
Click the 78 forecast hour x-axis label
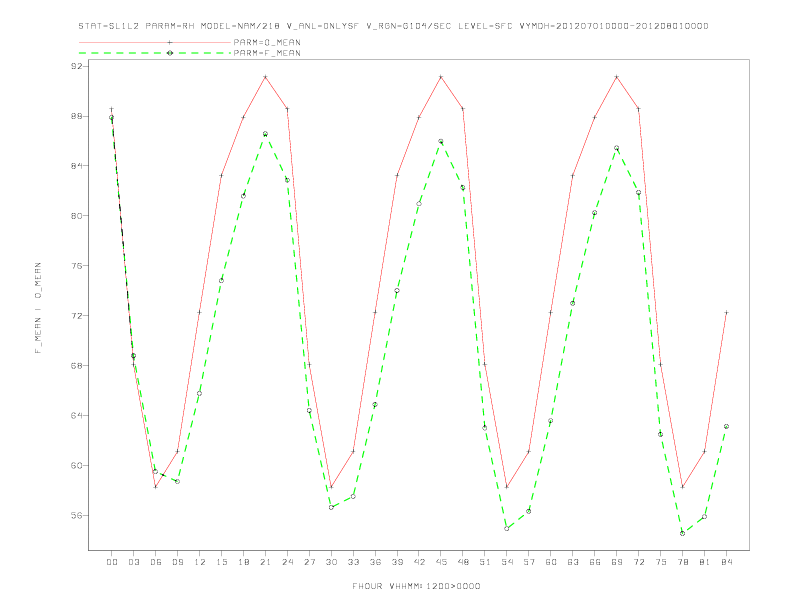coord(682,562)
